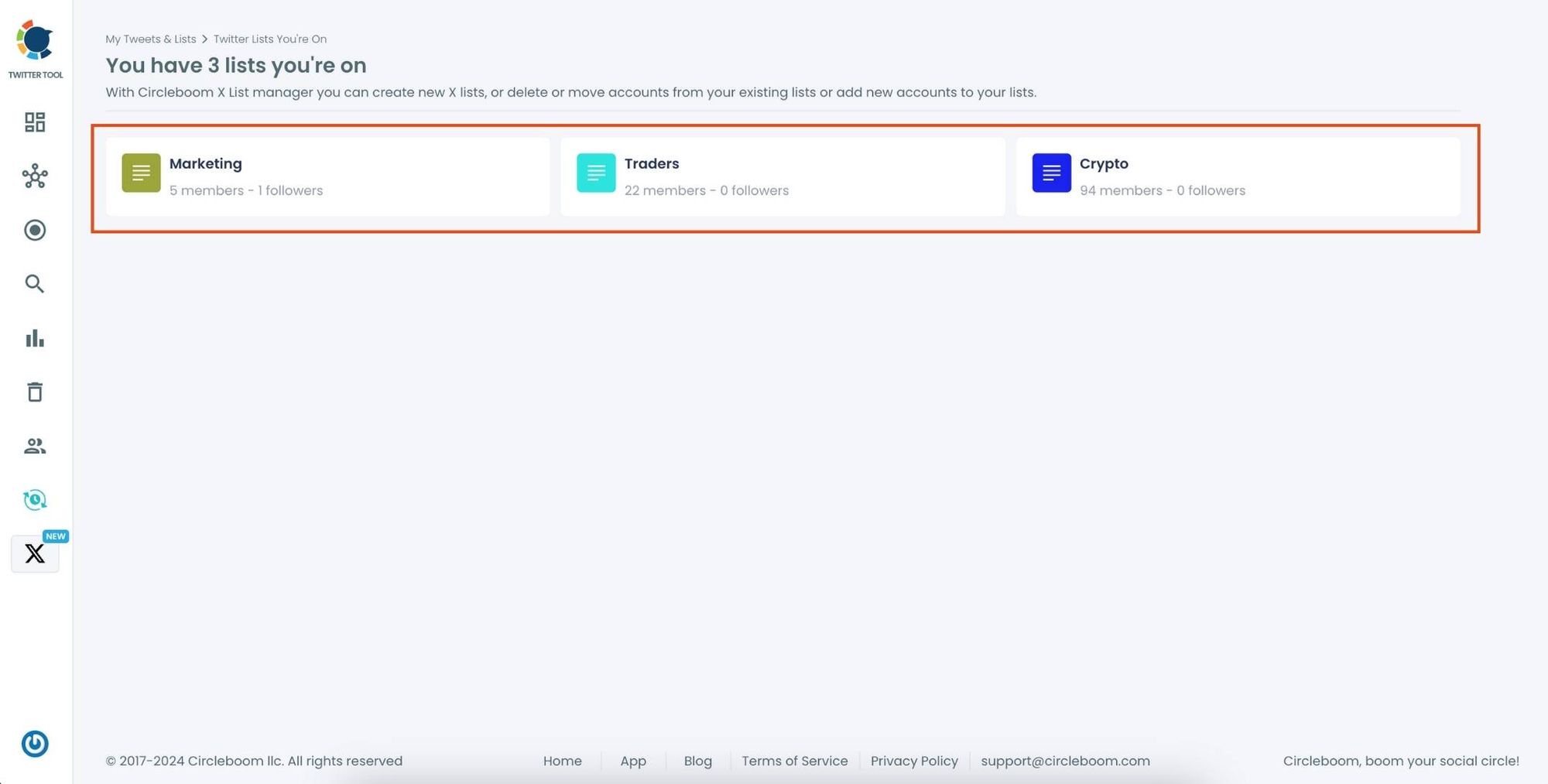This screenshot has height=784, width=1548.
Task: Open the Privacy Policy page
Action: pyautogui.click(x=914, y=761)
